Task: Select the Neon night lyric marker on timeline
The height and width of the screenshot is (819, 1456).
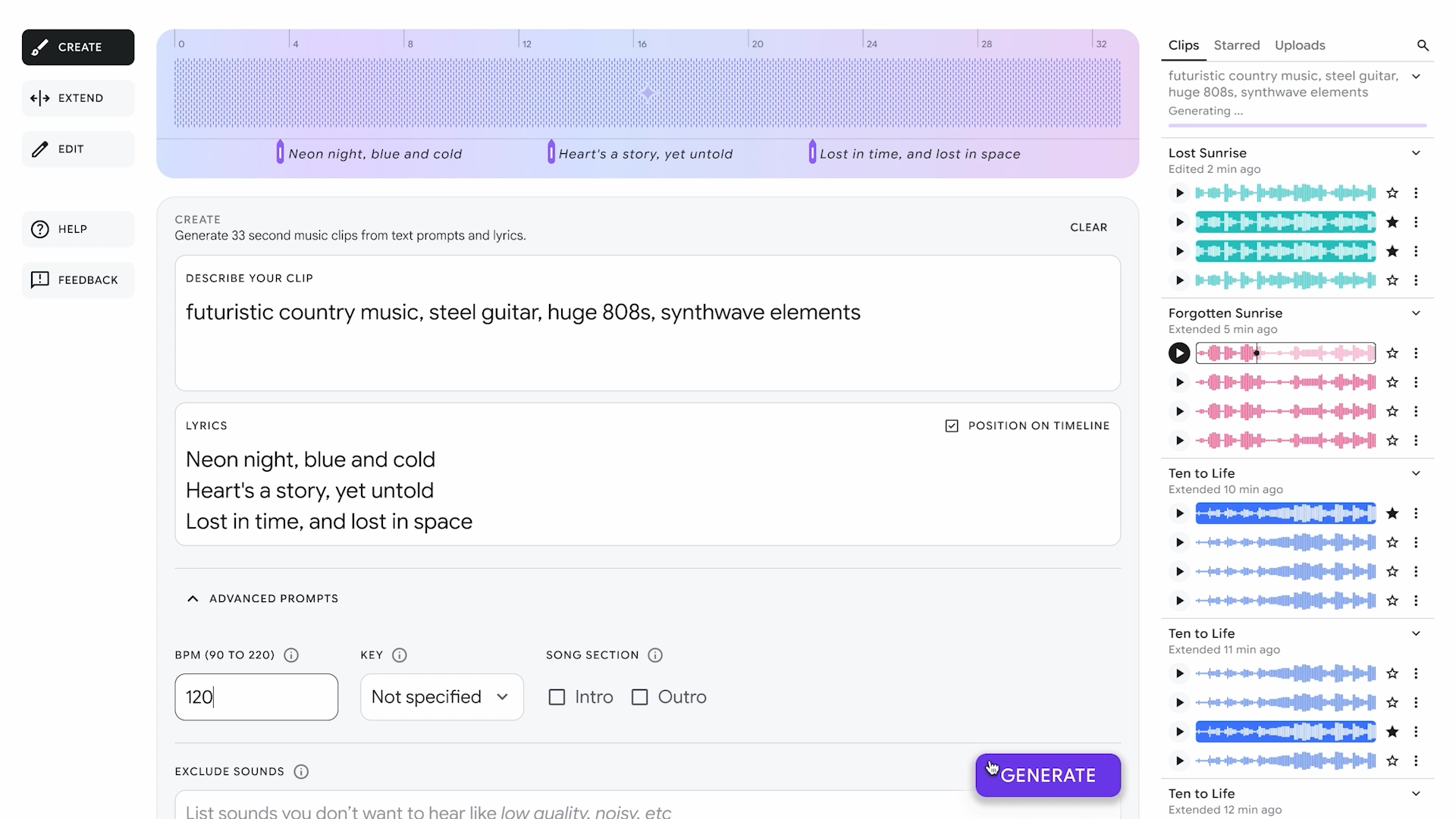Action: click(279, 152)
